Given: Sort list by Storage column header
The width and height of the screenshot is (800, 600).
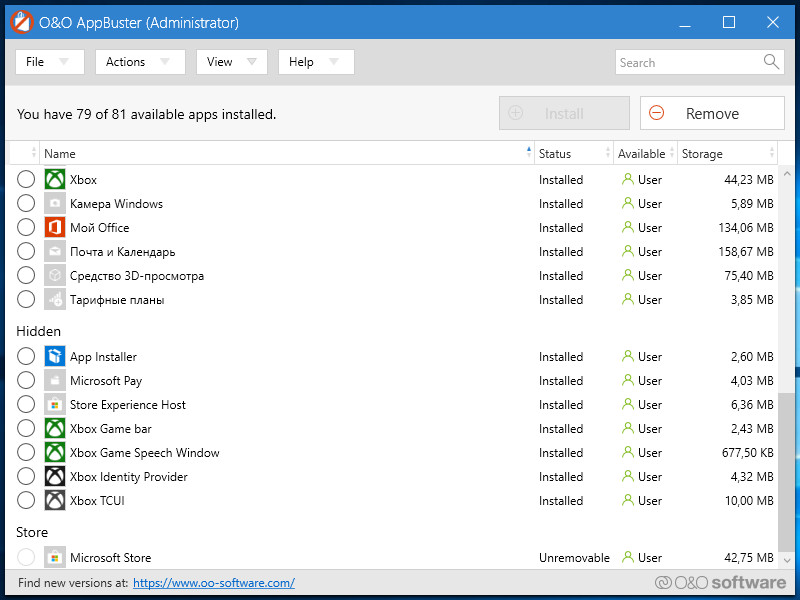Looking at the screenshot, I should click(728, 153).
